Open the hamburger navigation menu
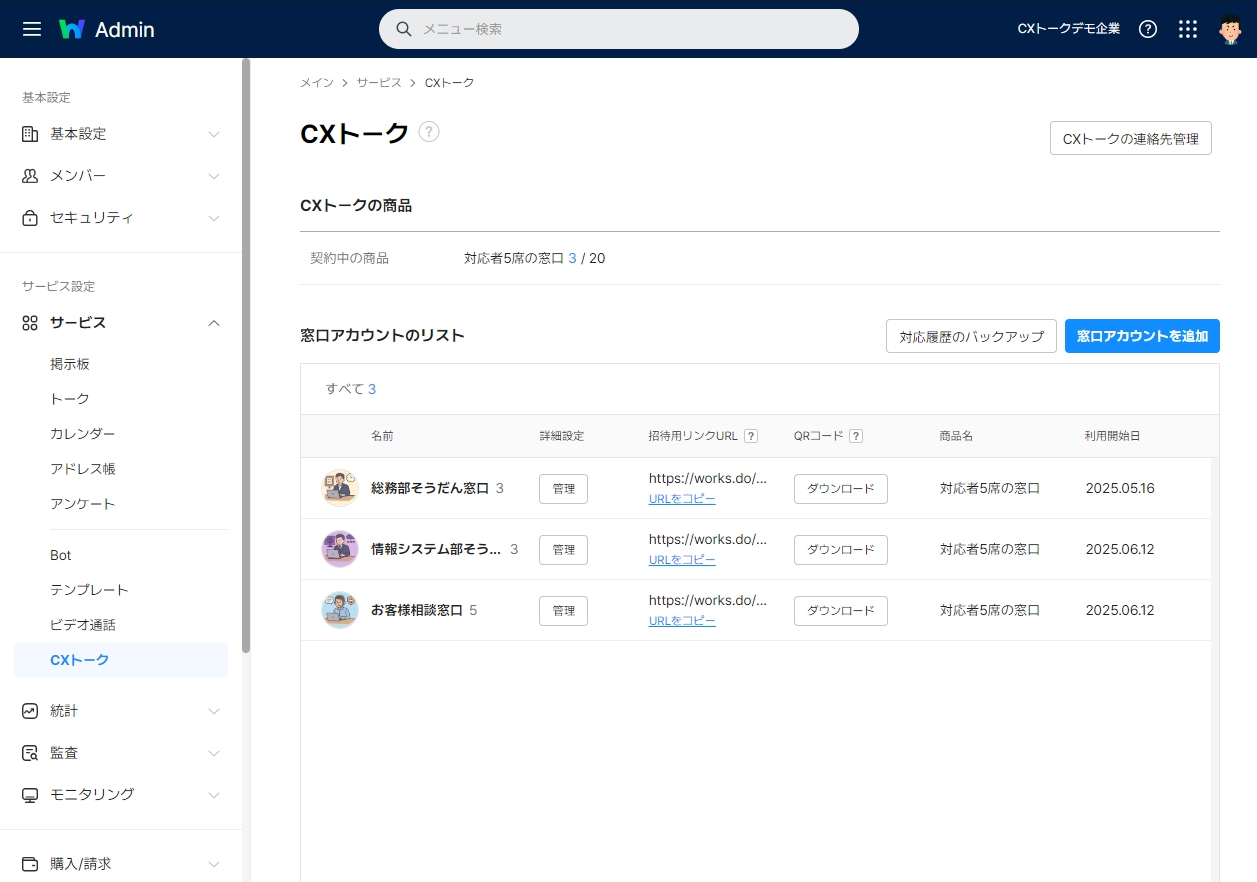This screenshot has height=882, width=1257. tap(32, 29)
